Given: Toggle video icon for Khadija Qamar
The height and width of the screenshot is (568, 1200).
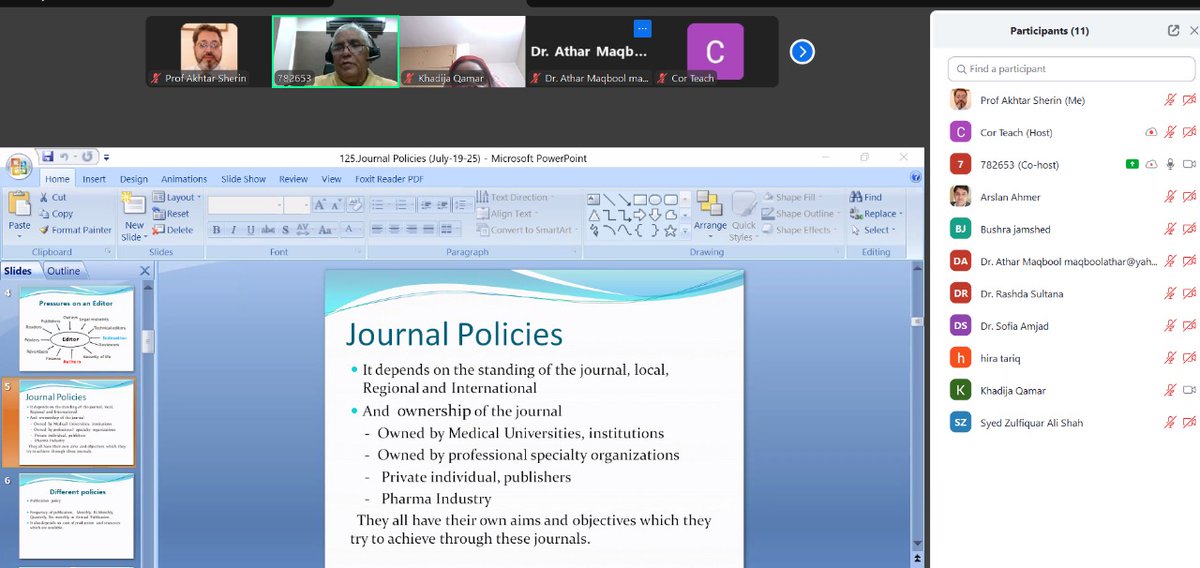Looking at the screenshot, I should point(1189,390).
